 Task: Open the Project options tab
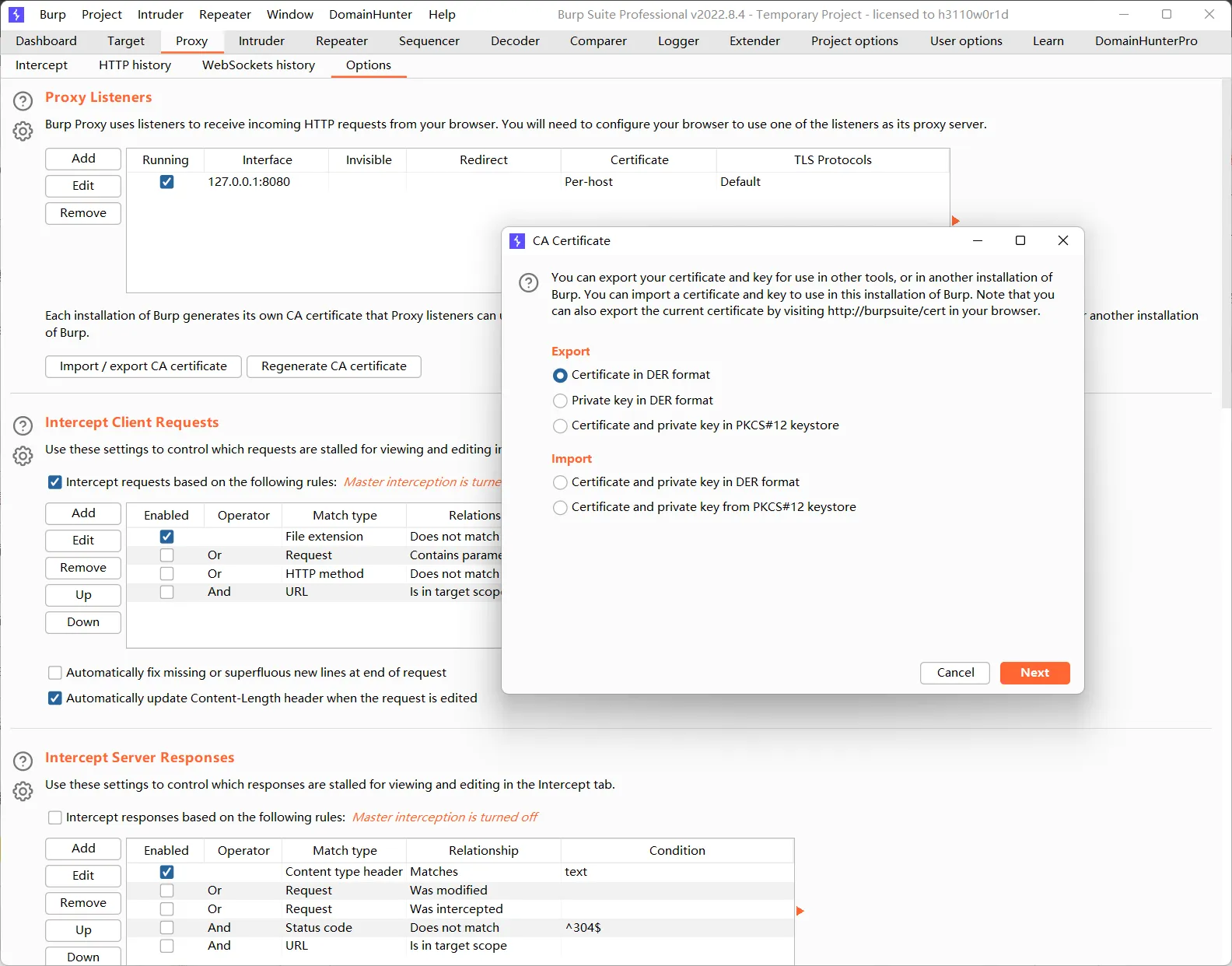point(854,41)
